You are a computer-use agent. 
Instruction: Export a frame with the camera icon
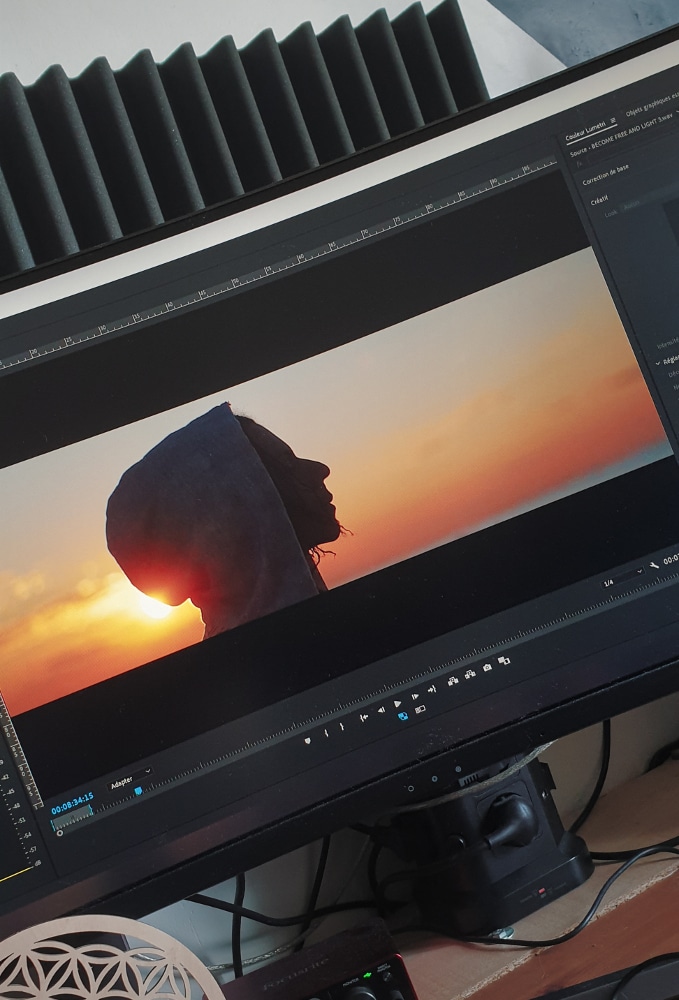click(x=487, y=667)
